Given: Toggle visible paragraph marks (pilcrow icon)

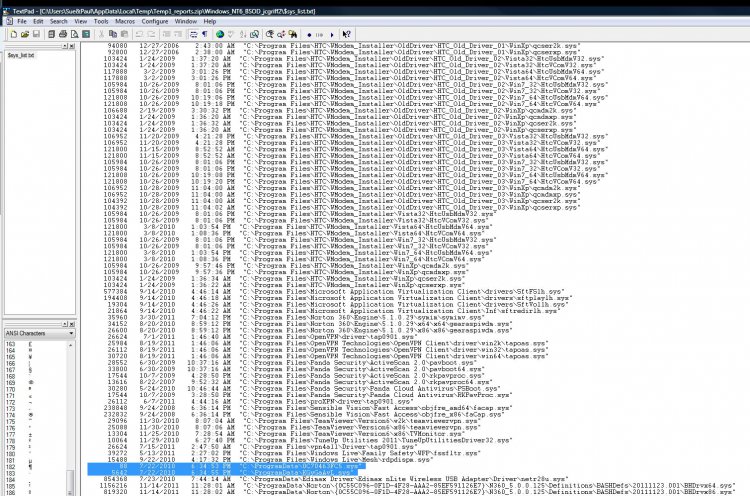Looking at the screenshot, I should click(205, 34).
